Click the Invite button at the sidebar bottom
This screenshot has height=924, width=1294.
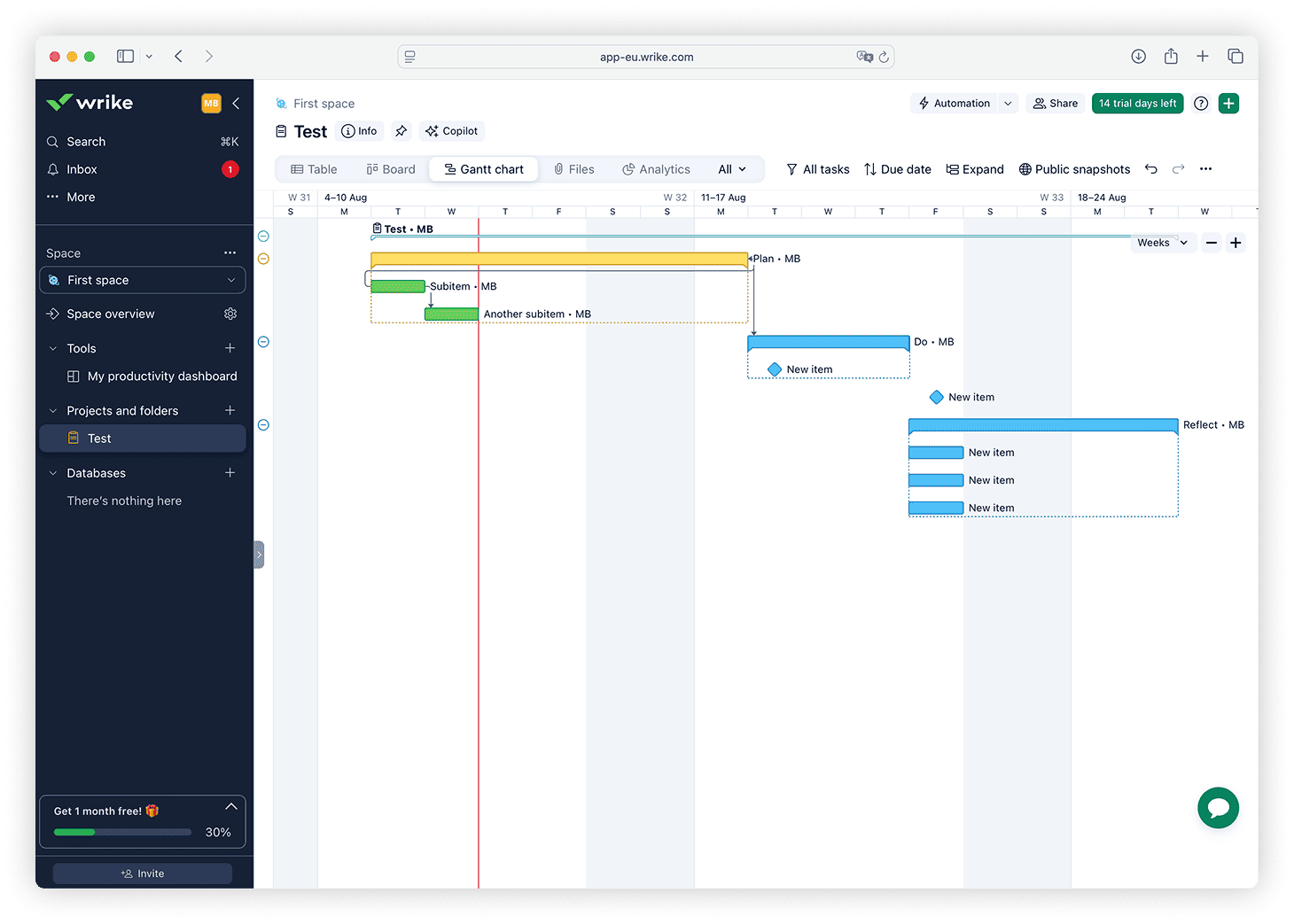coord(142,873)
